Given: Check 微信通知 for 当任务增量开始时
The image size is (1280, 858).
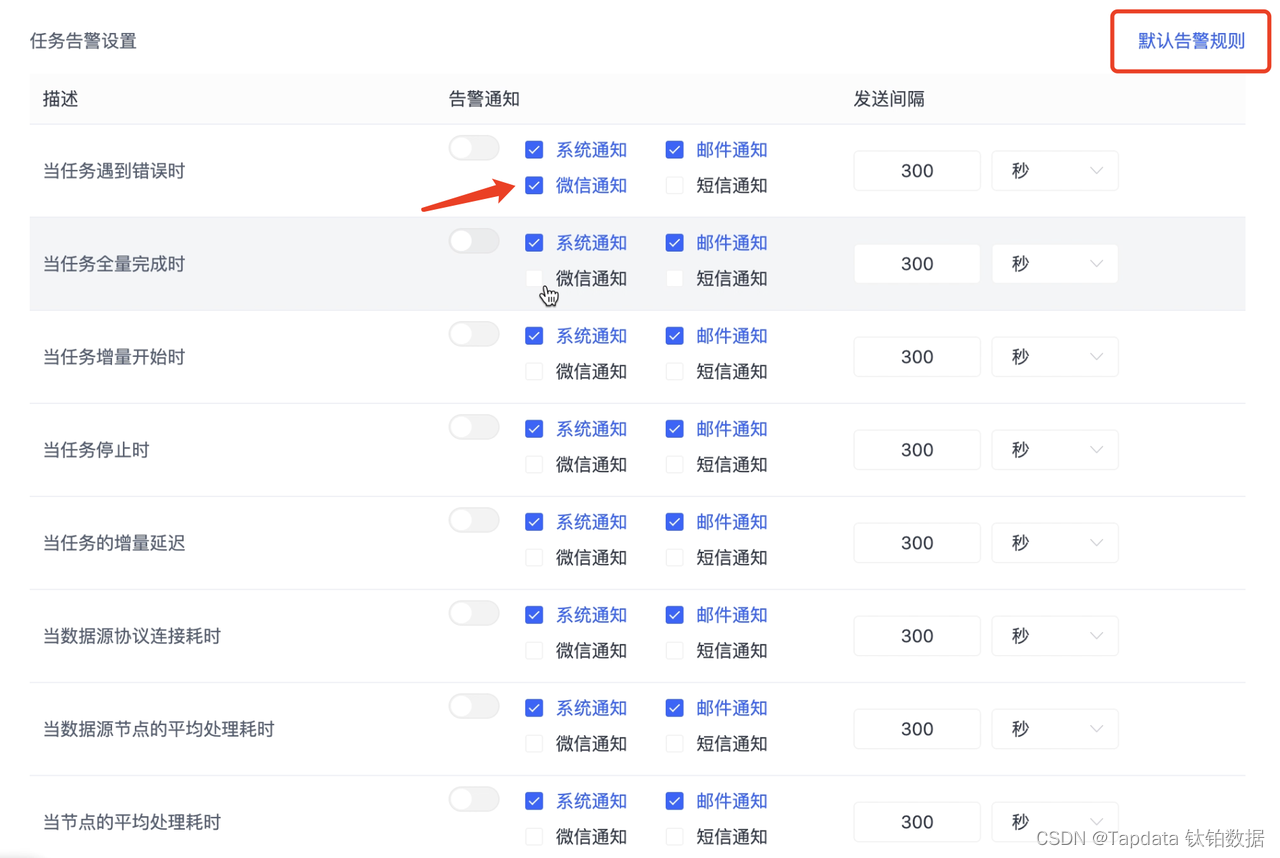Looking at the screenshot, I should click(x=534, y=371).
